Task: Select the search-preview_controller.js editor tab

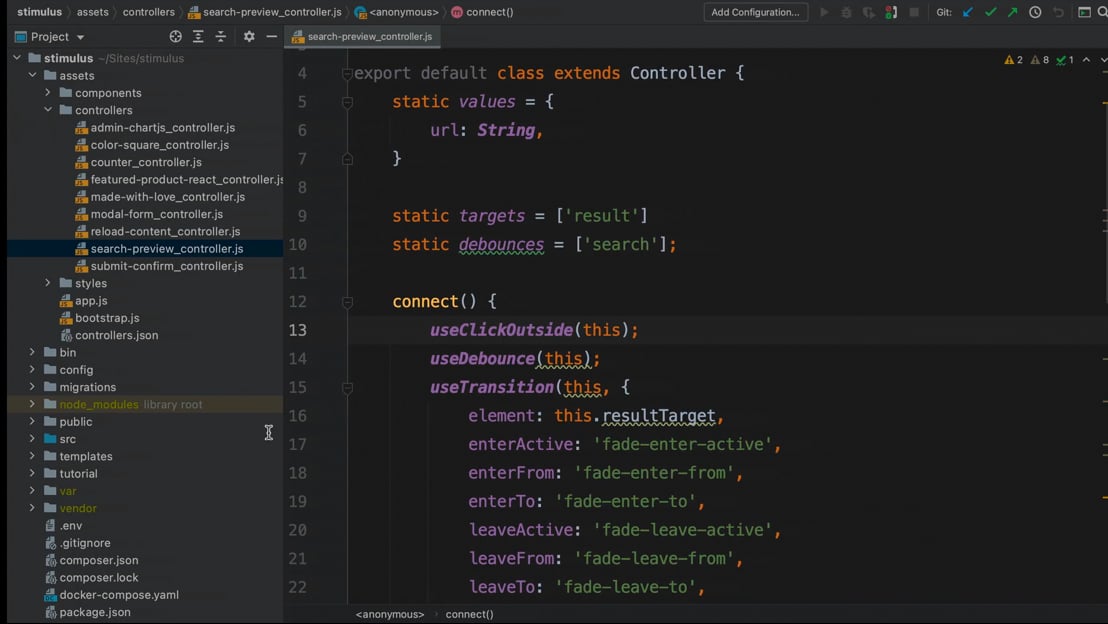Action: point(363,37)
